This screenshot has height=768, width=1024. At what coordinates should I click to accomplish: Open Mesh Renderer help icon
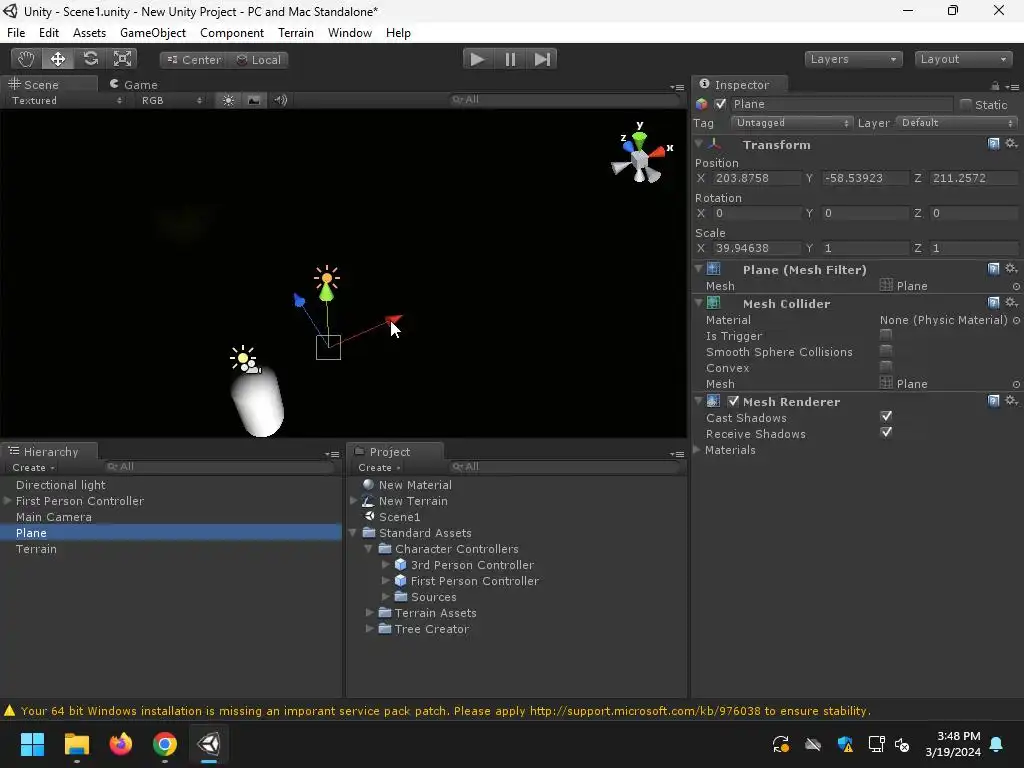click(x=993, y=401)
